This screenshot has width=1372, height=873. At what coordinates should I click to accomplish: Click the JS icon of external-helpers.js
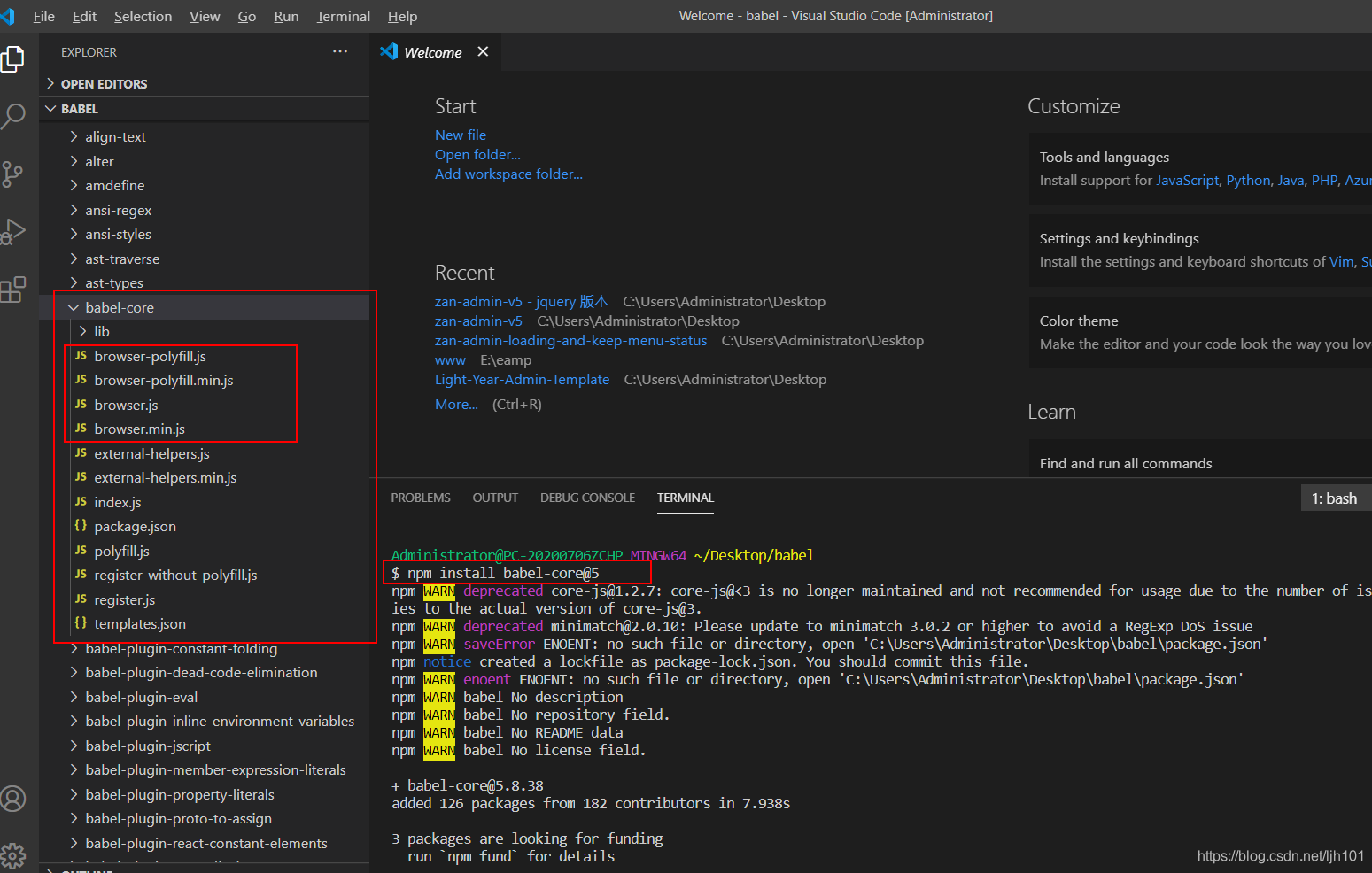81,453
